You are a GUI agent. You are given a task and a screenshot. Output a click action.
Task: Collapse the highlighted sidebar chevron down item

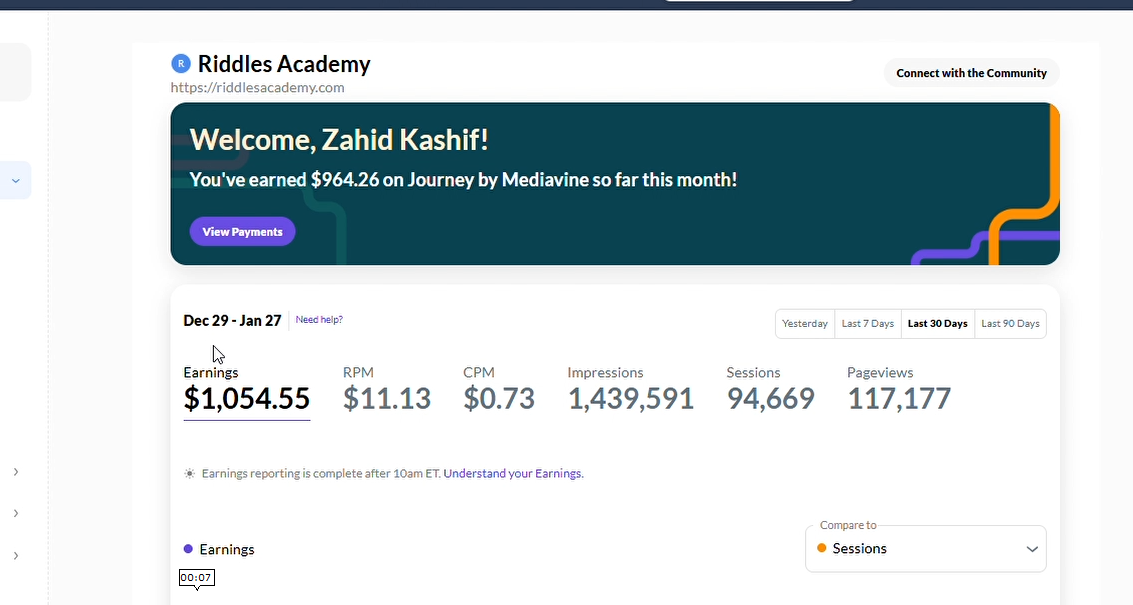pos(15,181)
